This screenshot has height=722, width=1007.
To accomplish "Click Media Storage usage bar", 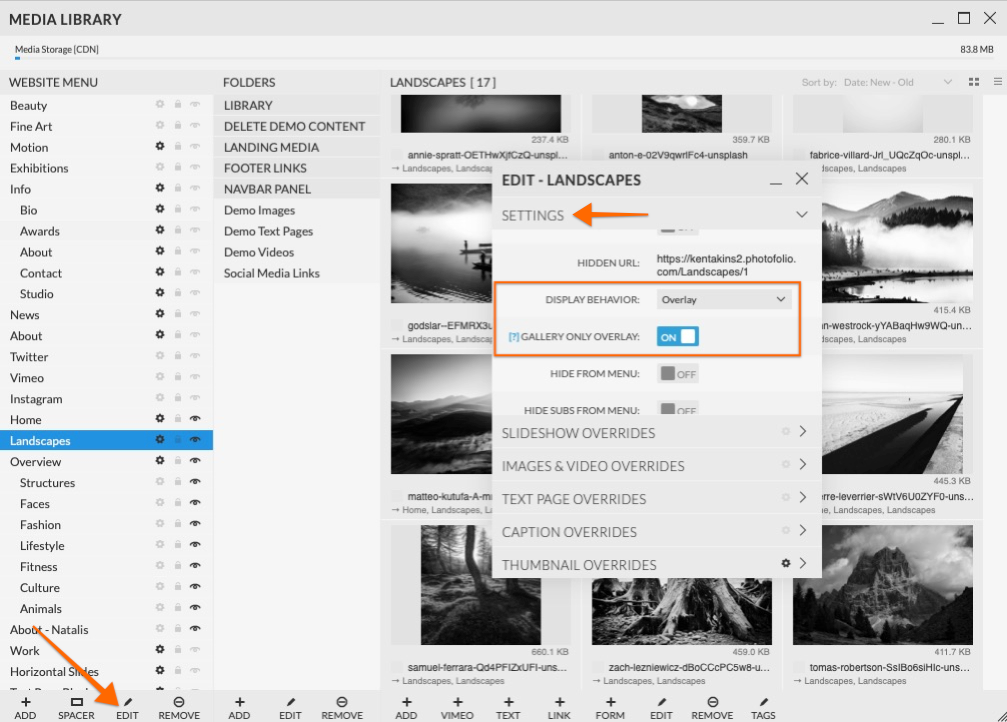I will click(504, 58).
